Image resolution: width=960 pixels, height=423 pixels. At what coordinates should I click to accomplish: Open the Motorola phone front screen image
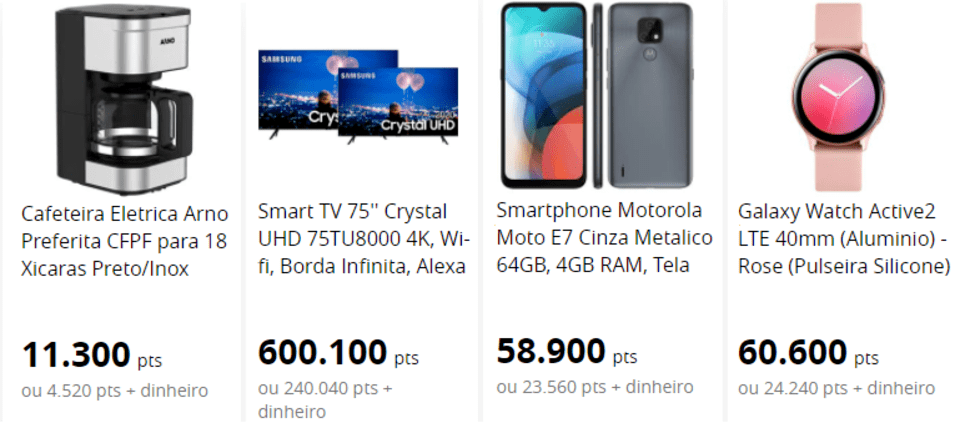click(543, 95)
